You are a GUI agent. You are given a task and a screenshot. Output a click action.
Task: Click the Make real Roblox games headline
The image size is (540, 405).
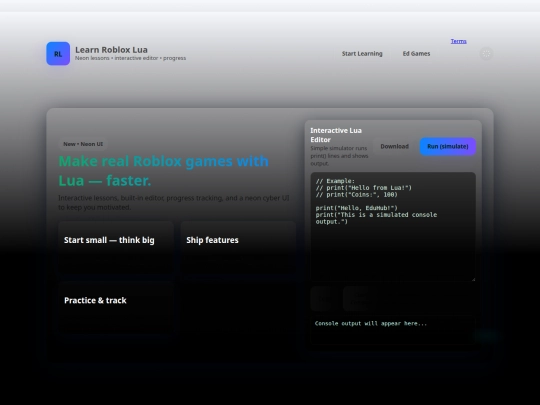164,171
